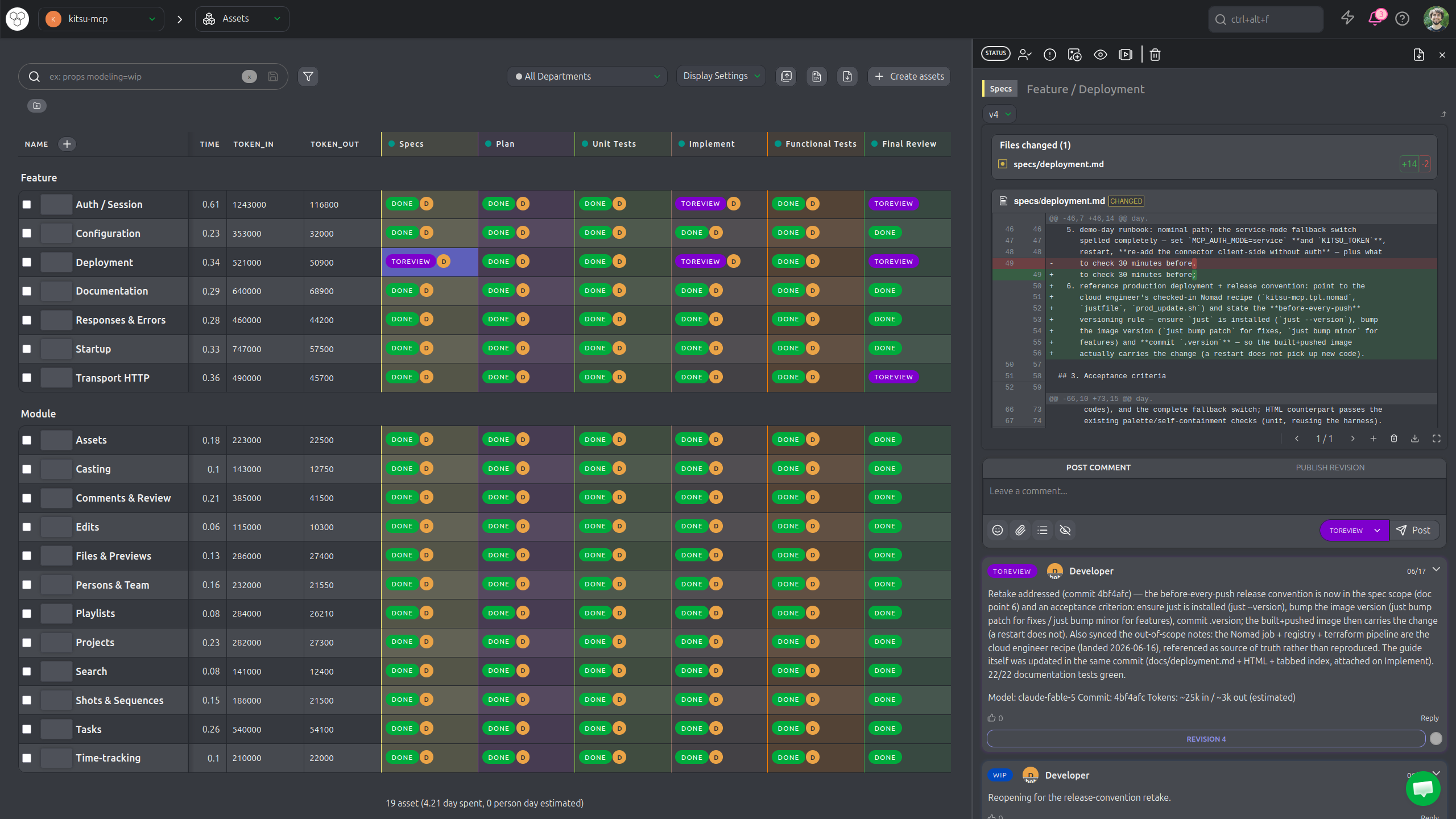Select the Post Comment tab
Viewport: 1456px width, 819px height.
tap(1098, 468)
